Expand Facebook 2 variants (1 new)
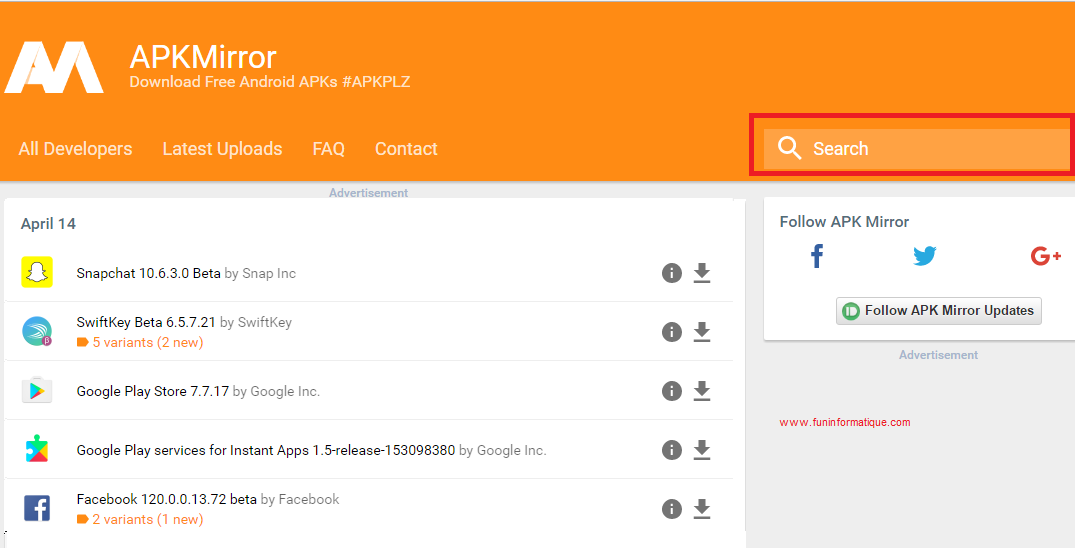The height and width of the screenshot is (548, 1075). click(140, 519)
